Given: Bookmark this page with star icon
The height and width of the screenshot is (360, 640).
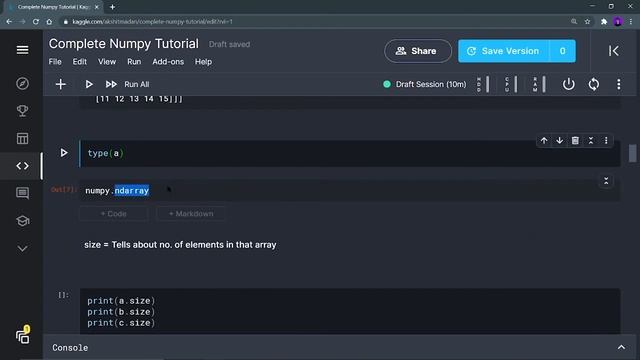Looking at the screenshot, I should [x=587, y=21].
